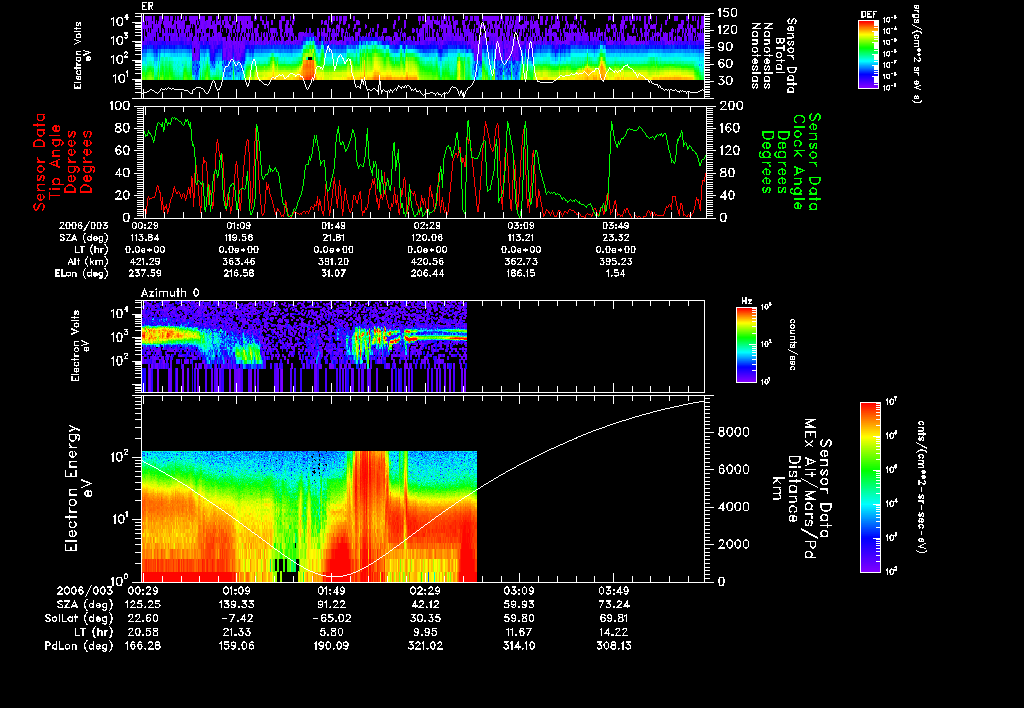Click the 200 clock angle tick label
This screenshot has width=1024, height=708.
[731, 106]
